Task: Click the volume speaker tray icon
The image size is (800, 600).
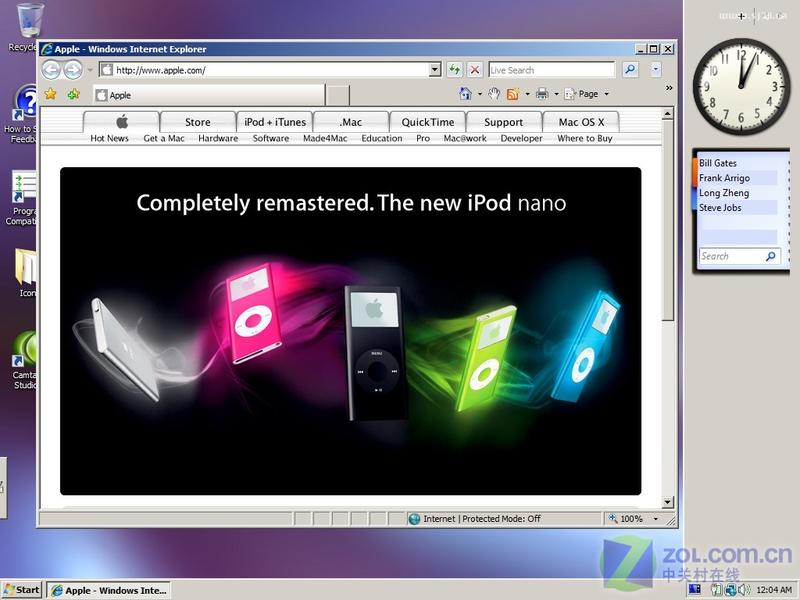Action: tap(742, 589)
